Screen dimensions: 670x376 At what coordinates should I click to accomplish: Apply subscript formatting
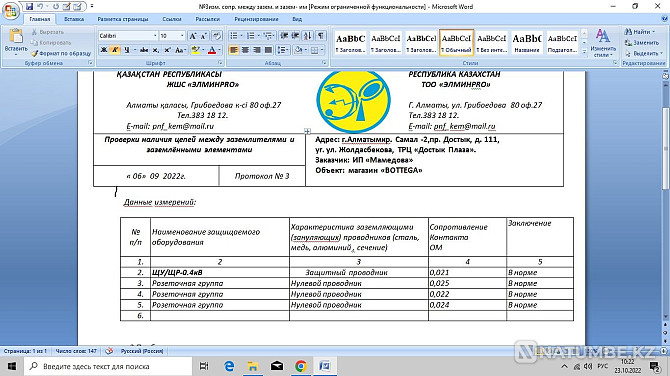point(156,50)
